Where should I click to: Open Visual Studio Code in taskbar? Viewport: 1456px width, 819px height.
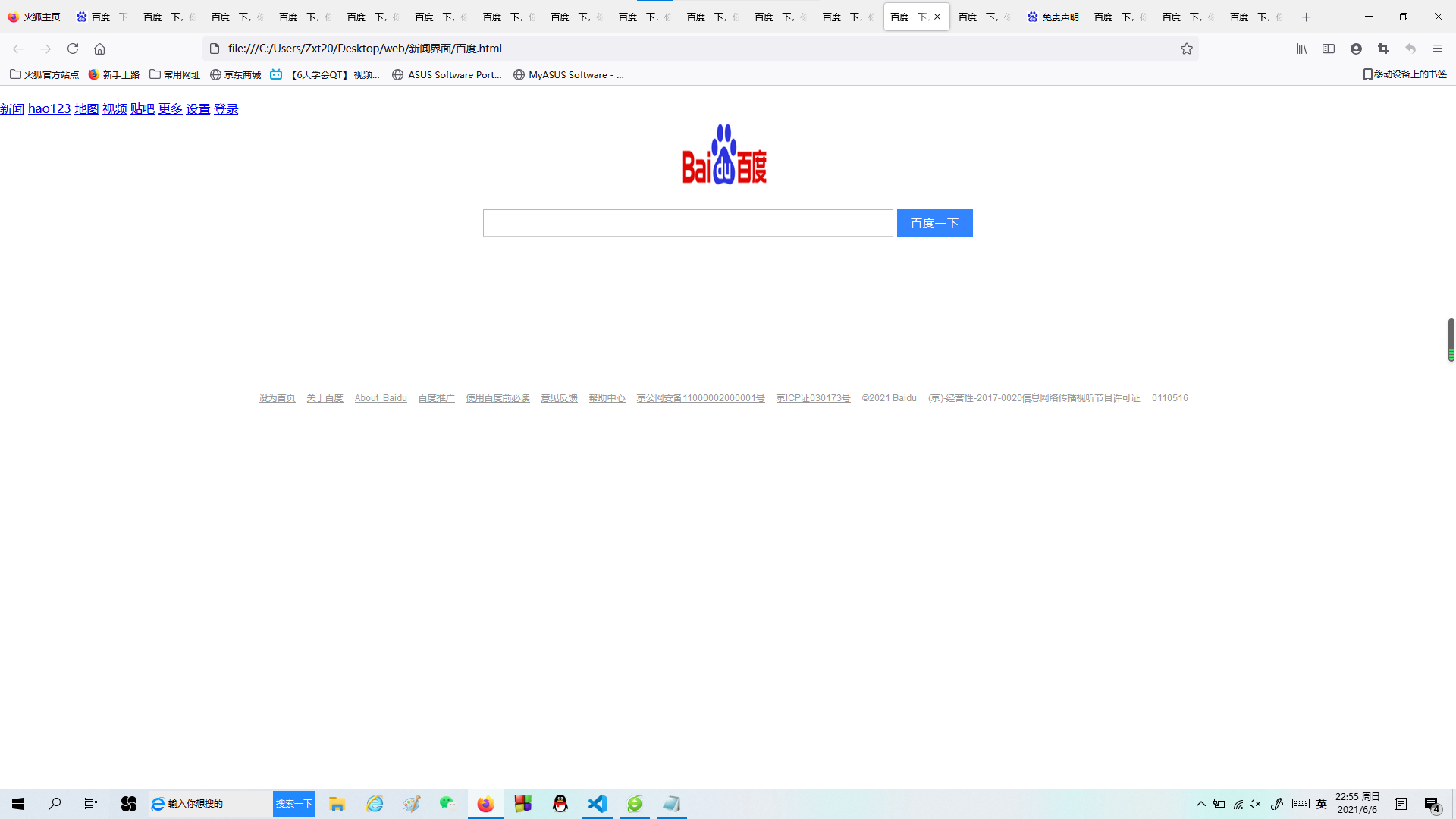pos(598,804)
